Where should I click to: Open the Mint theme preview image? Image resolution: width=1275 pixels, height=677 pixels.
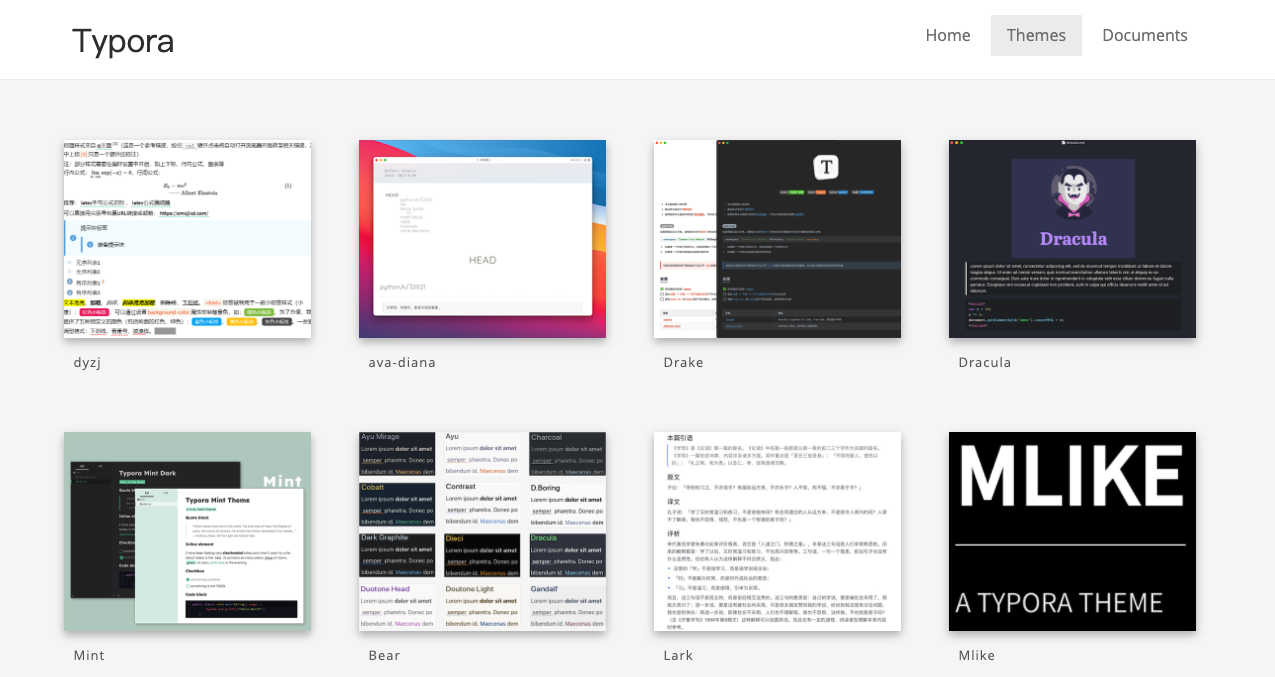pyautogui.click(x=187, y=531)
